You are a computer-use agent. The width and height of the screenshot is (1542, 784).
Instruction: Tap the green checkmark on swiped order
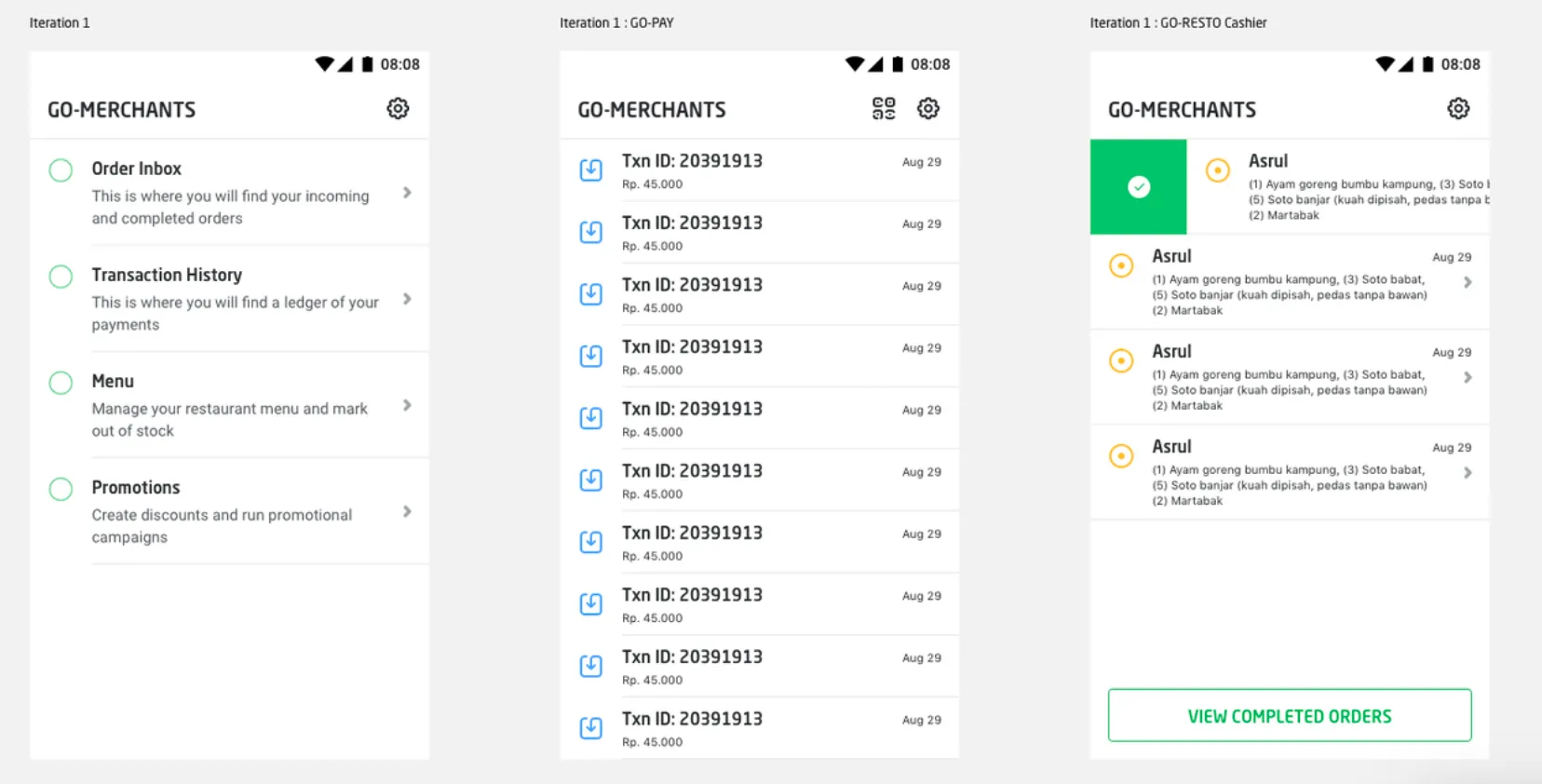(x=1138, y=187)
